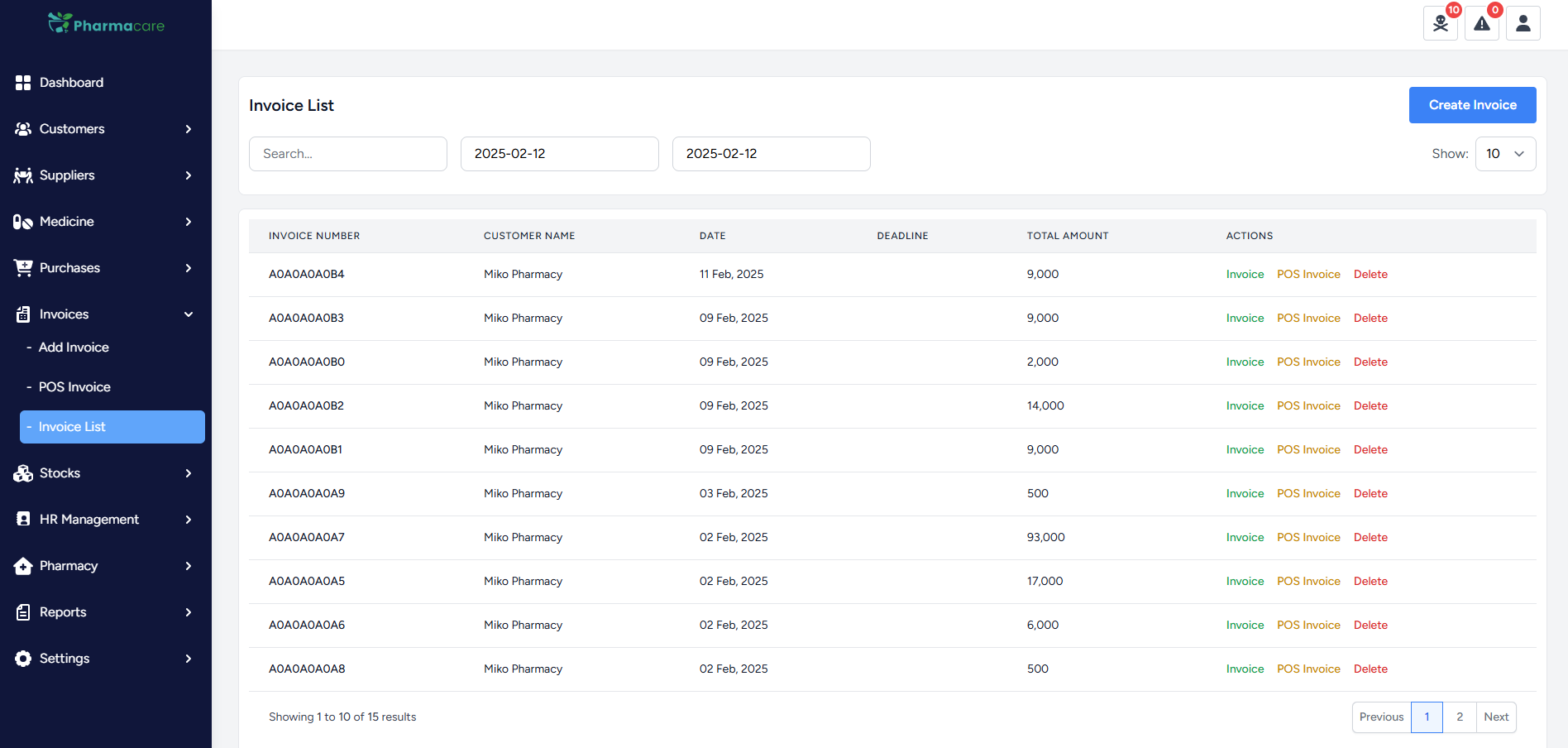The width and height of the screenshot is (1568, 748).
Task: Click the end date field
Action: point(772,154)
